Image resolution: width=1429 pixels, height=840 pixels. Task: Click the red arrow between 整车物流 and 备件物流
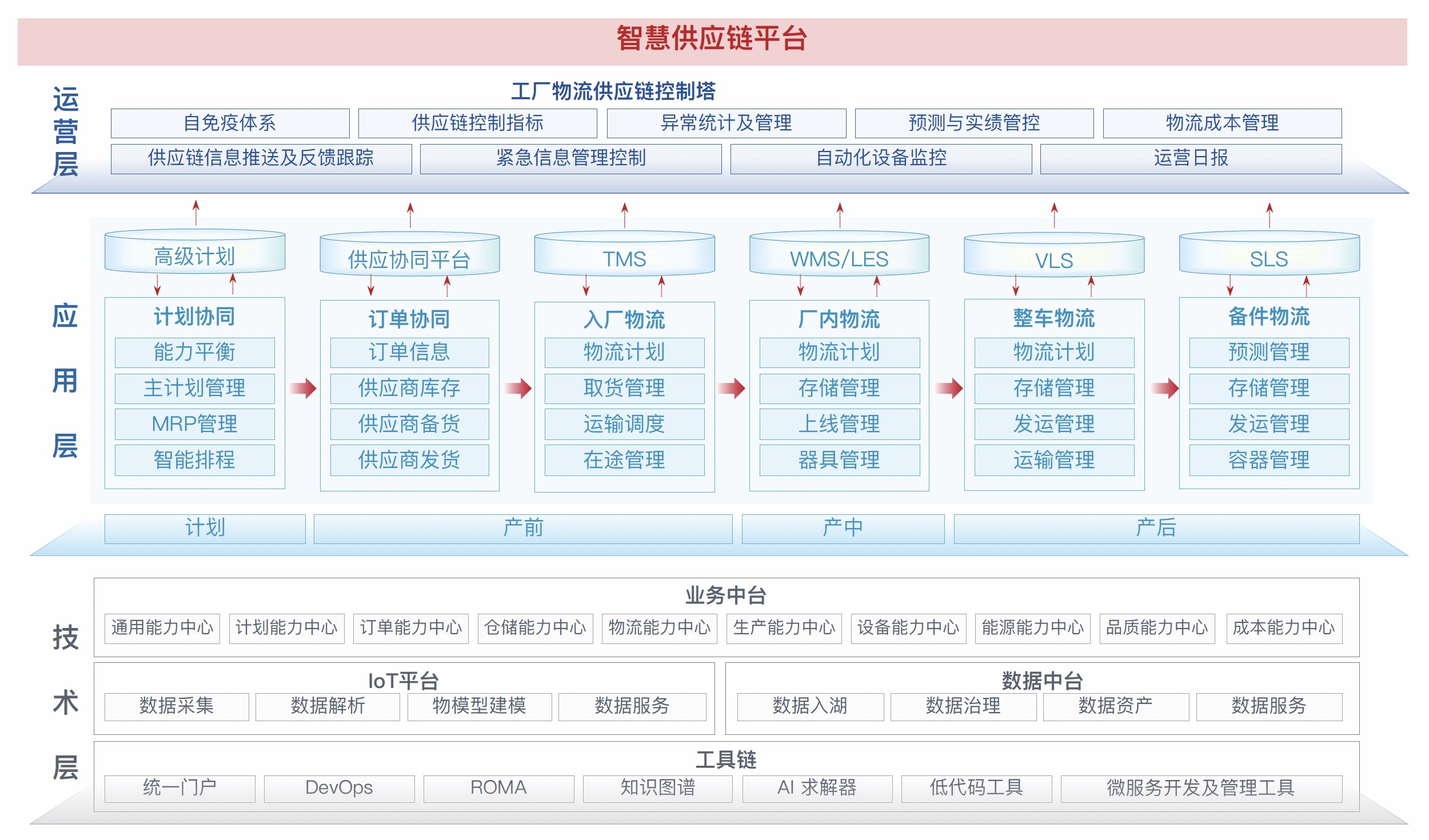(x=1165, y=389)
